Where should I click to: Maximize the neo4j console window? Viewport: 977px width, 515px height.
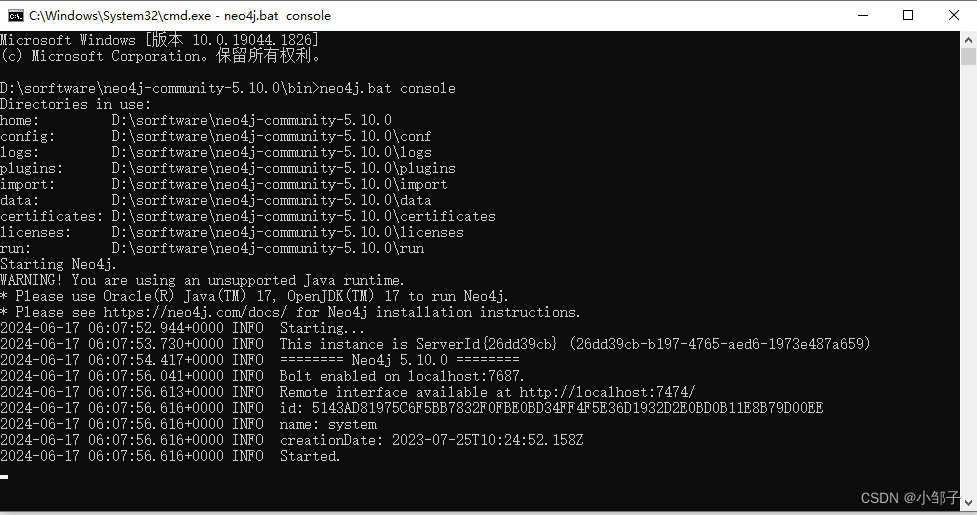click(x=908, y=15)
